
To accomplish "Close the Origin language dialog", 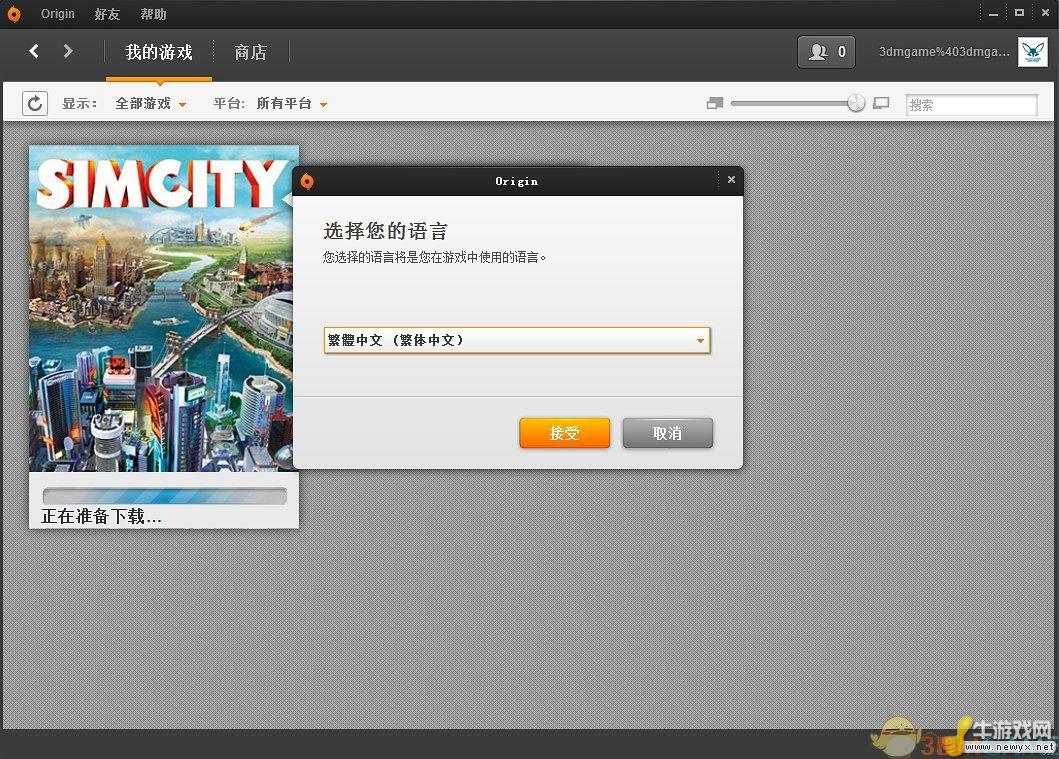I will click(x=731, y=180).
